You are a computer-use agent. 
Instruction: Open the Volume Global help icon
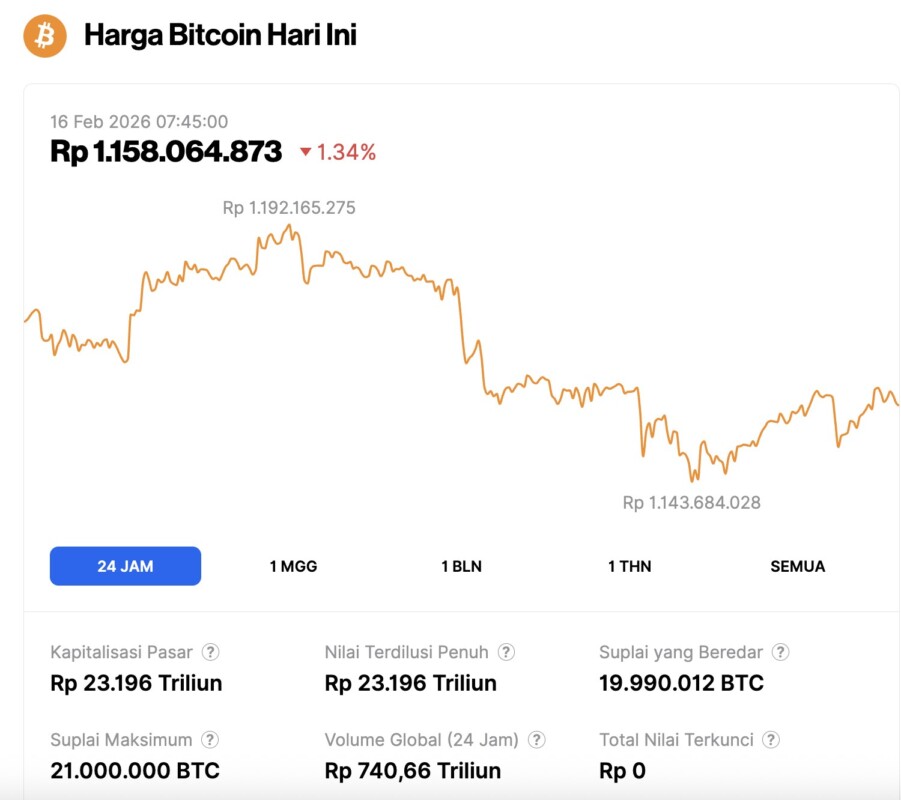pos(537,740)
